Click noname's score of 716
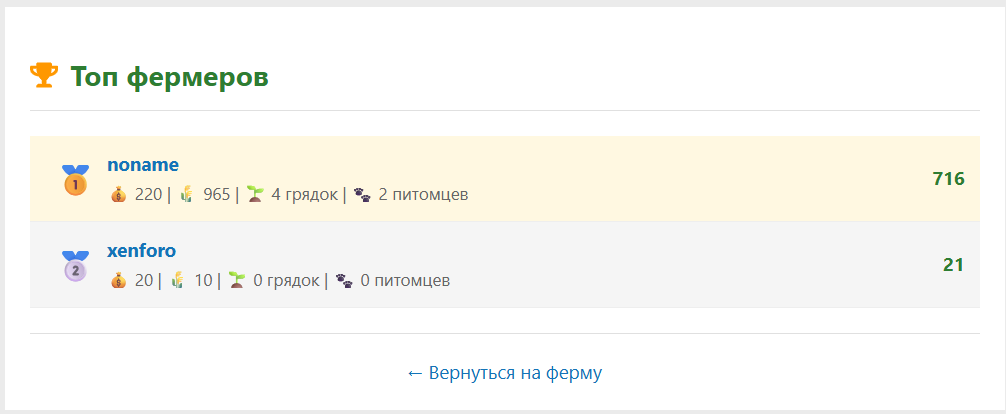1006x414 pixels. 948,179
